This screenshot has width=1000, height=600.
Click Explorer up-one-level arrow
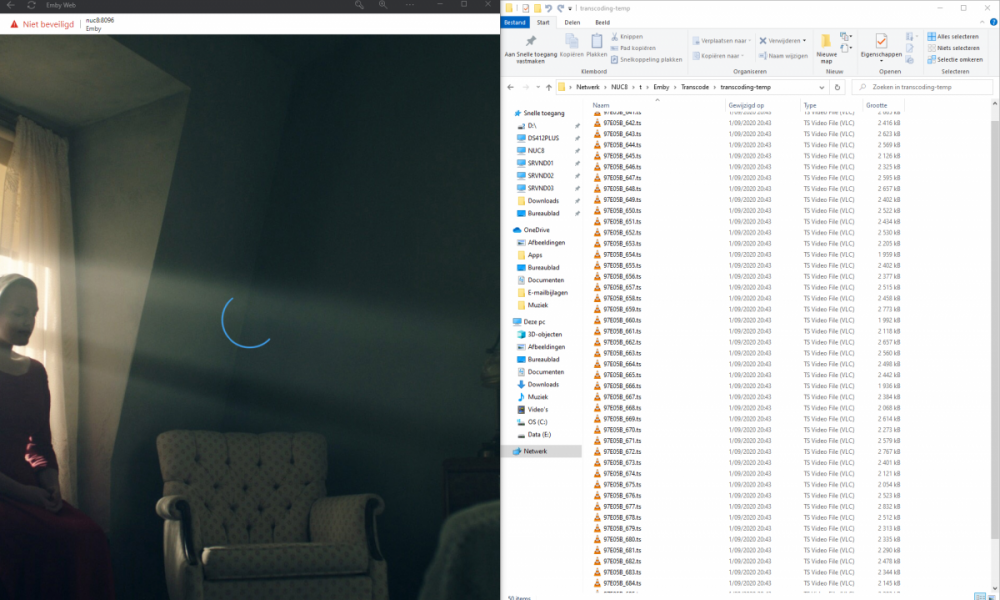[x=548, y=87]
